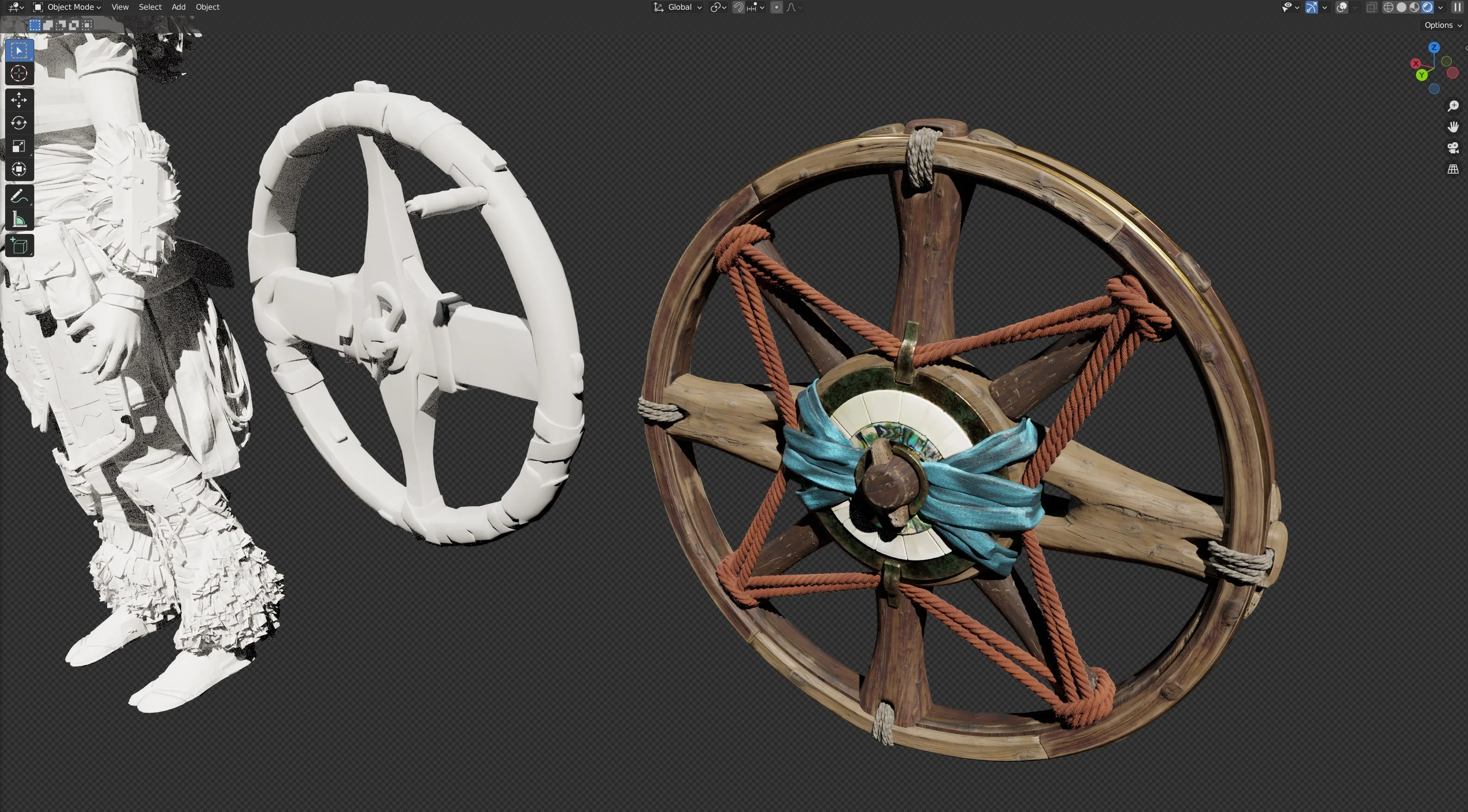Pick the Transform tool
This screenshot has width=1468, height=812.
pyautogui.click(x=19, y=169)
